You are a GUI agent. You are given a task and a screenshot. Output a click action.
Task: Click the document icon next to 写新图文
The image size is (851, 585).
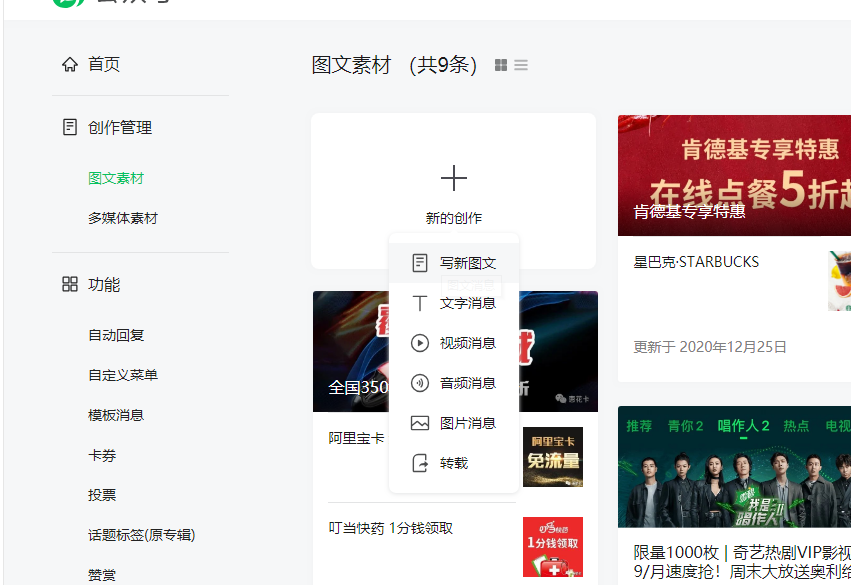click(420, 263)
